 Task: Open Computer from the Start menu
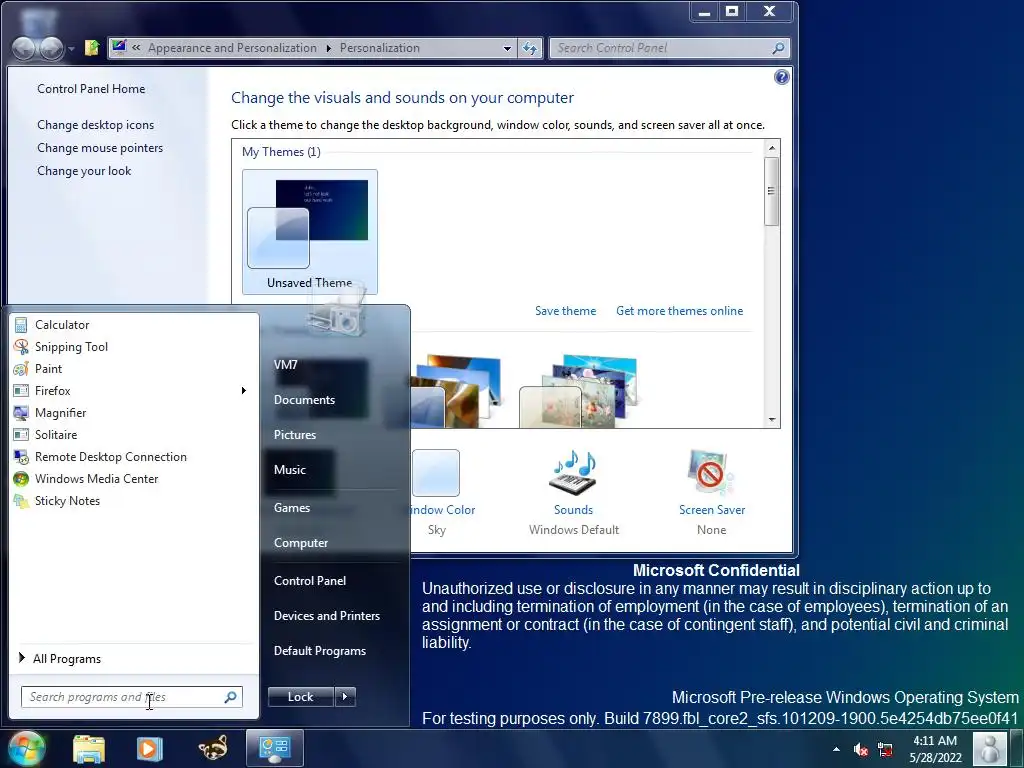(300, 543)
